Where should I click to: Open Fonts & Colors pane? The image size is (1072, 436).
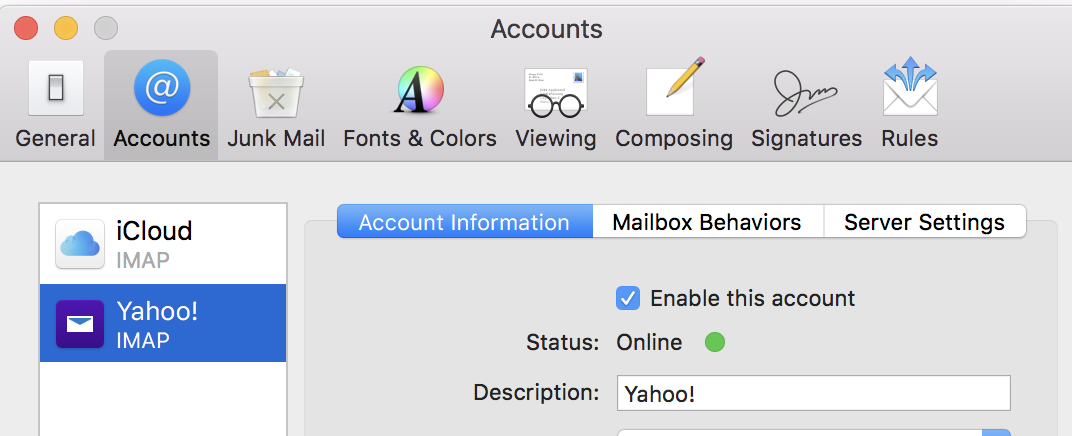pos(420,104)
